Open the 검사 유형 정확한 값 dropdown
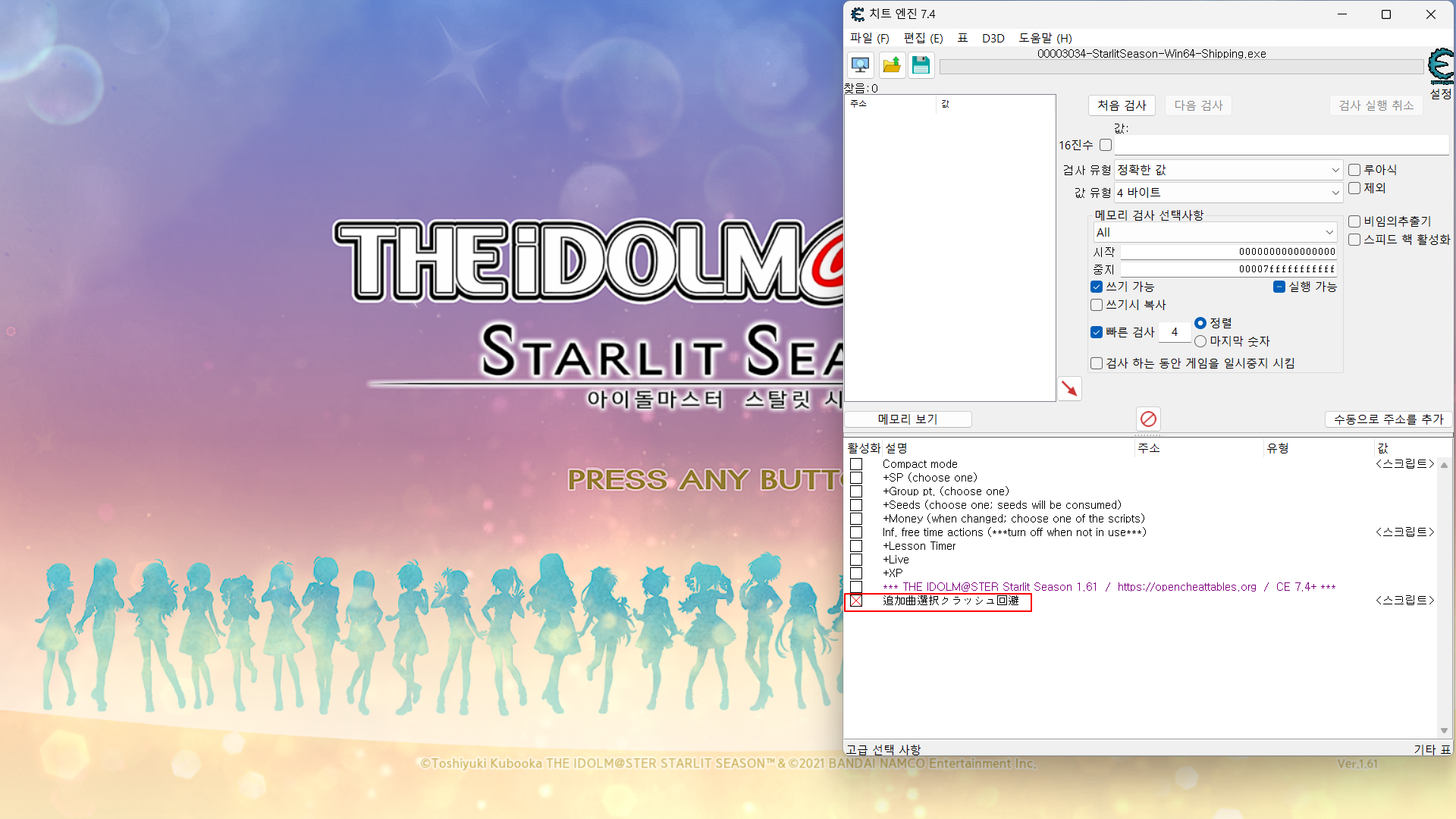The image size is (1456, 819). tap(1228, 170)
